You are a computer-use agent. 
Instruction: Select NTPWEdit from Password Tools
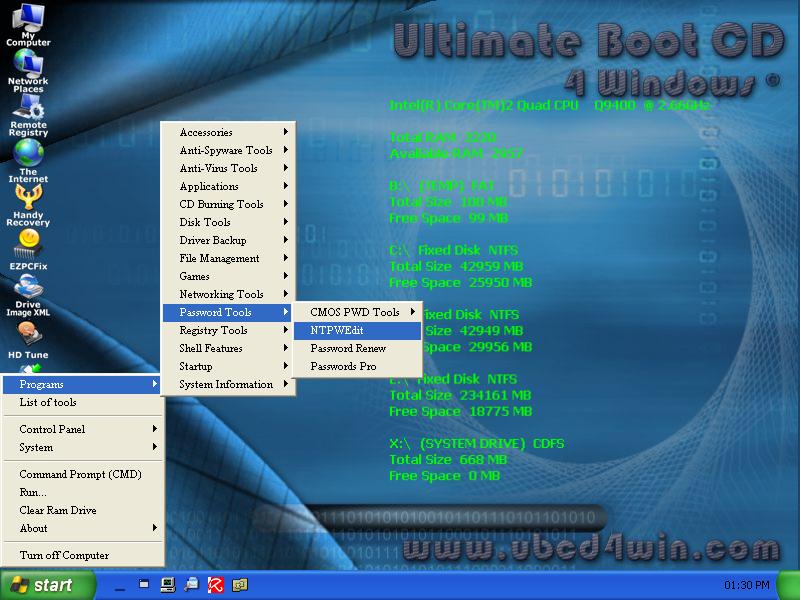pos(355,330)
